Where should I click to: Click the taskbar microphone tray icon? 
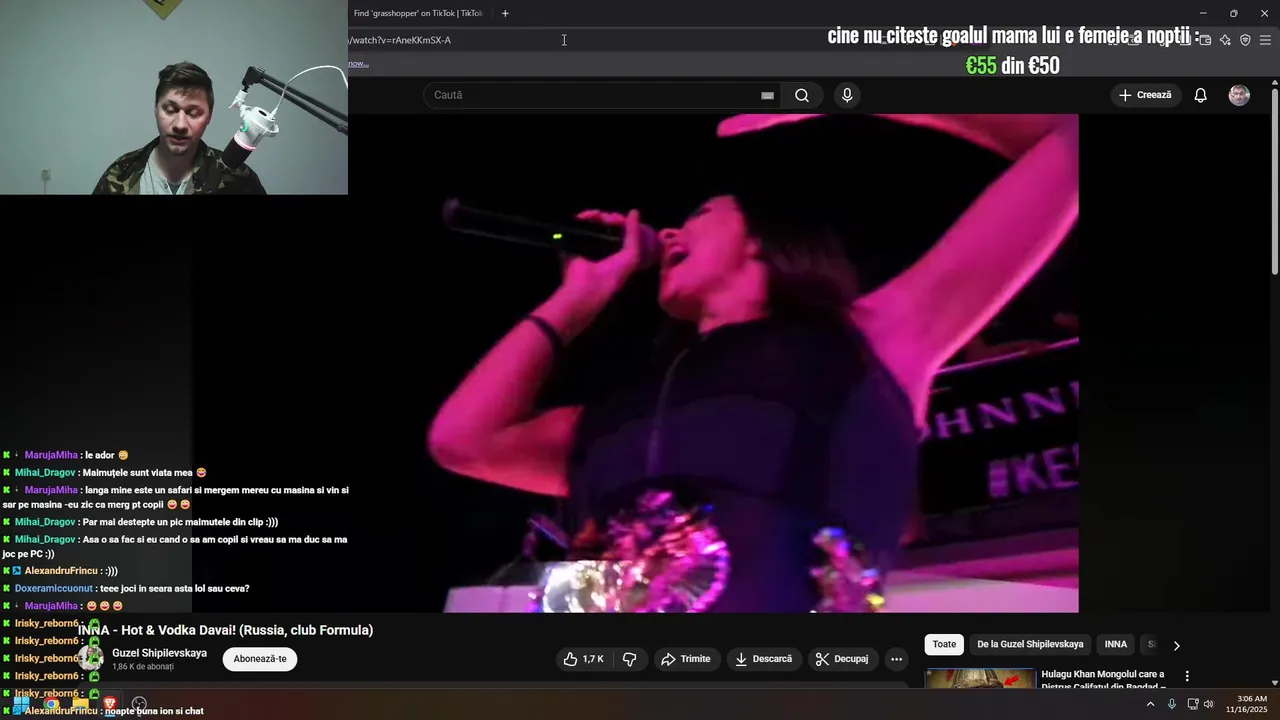click(x=1172, y=704)
